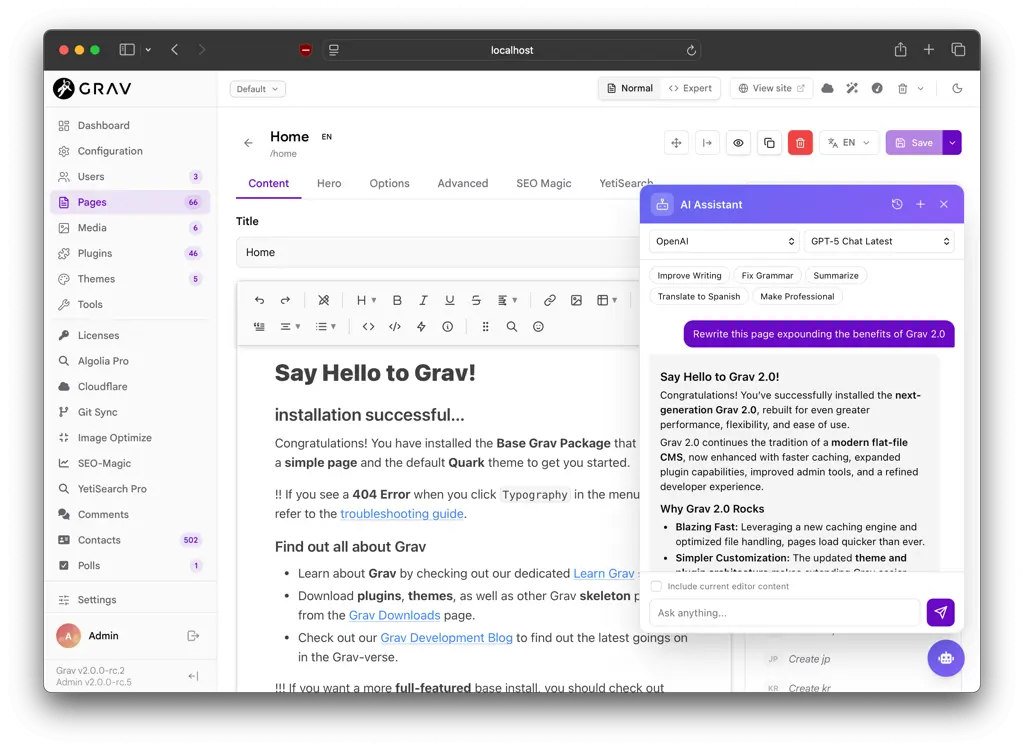Open the emoji picker icon
This screenshot has width=1024, height=750.
pyautogui.click(x=538, y=327)
